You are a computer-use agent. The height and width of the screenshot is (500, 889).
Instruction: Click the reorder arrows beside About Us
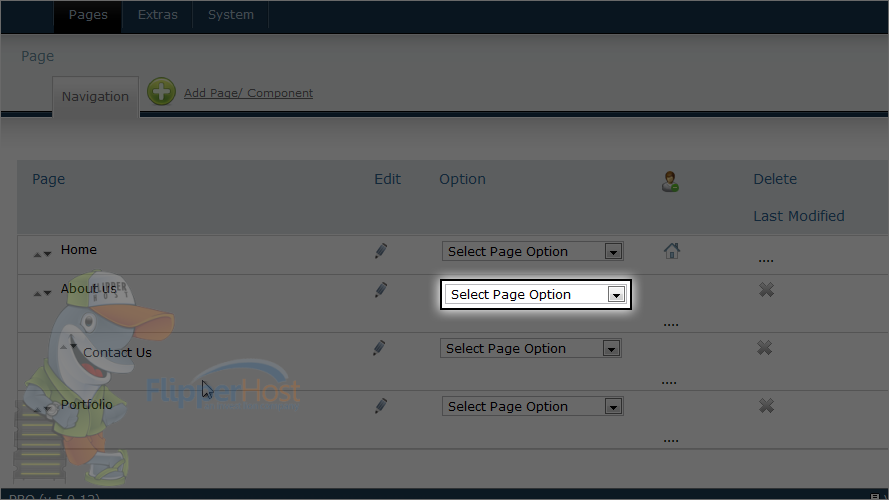42,294
